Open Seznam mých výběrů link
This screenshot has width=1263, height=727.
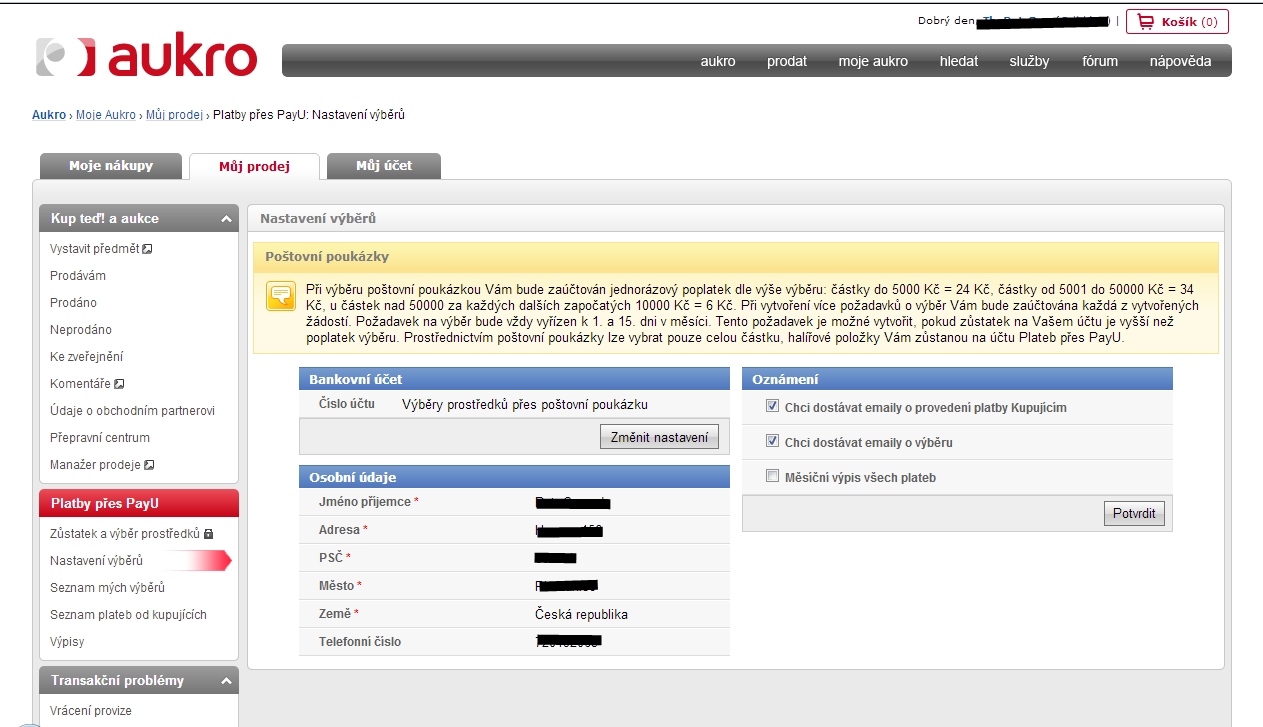pos(107,588)
